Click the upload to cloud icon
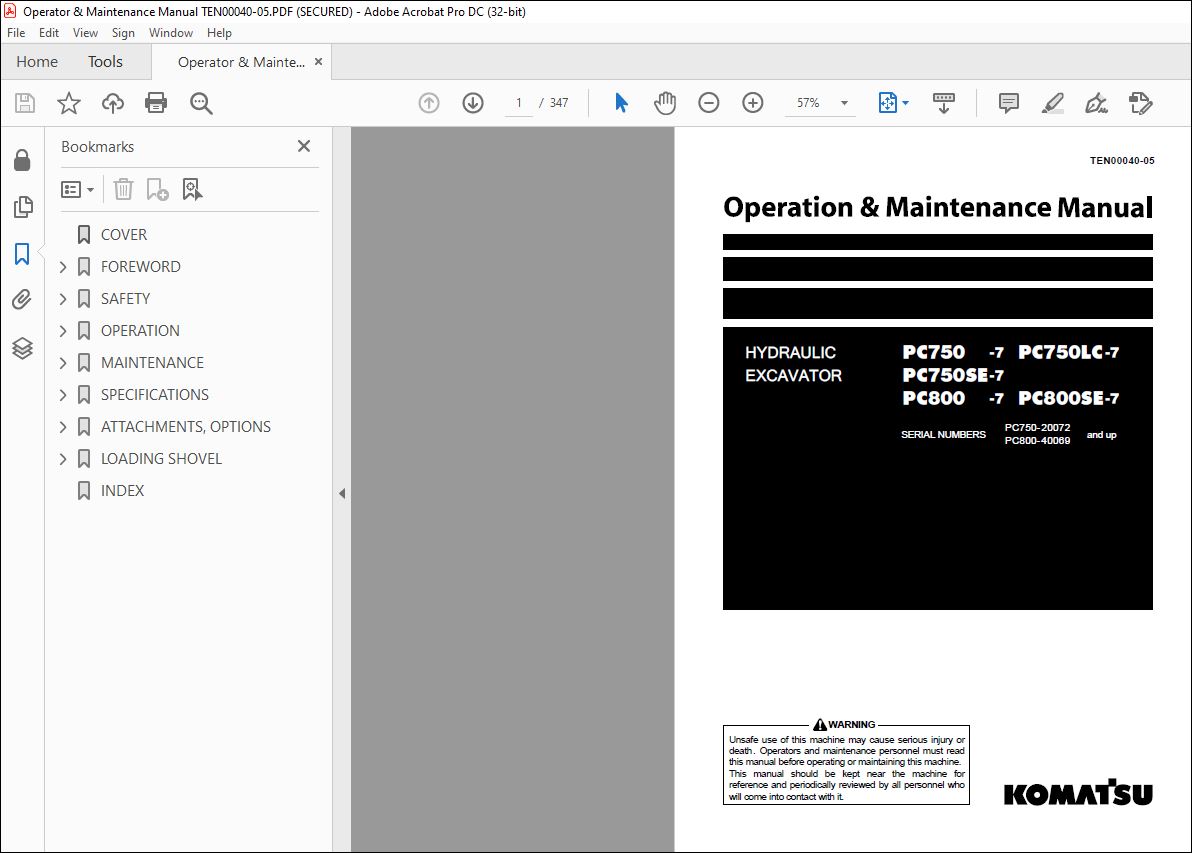1192x853 pixels. (113, 103)
